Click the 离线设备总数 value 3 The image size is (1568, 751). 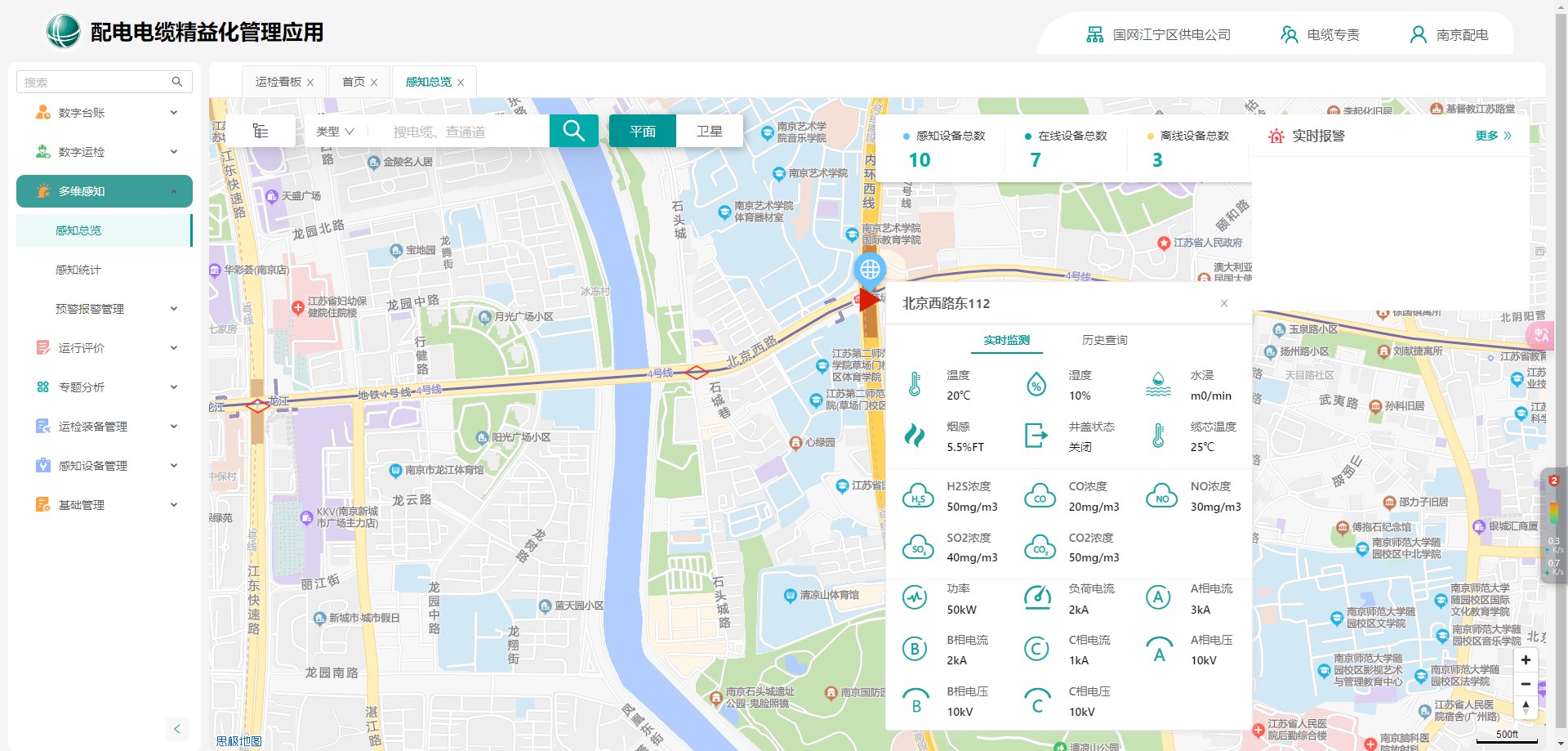(x=1157, y=160)
